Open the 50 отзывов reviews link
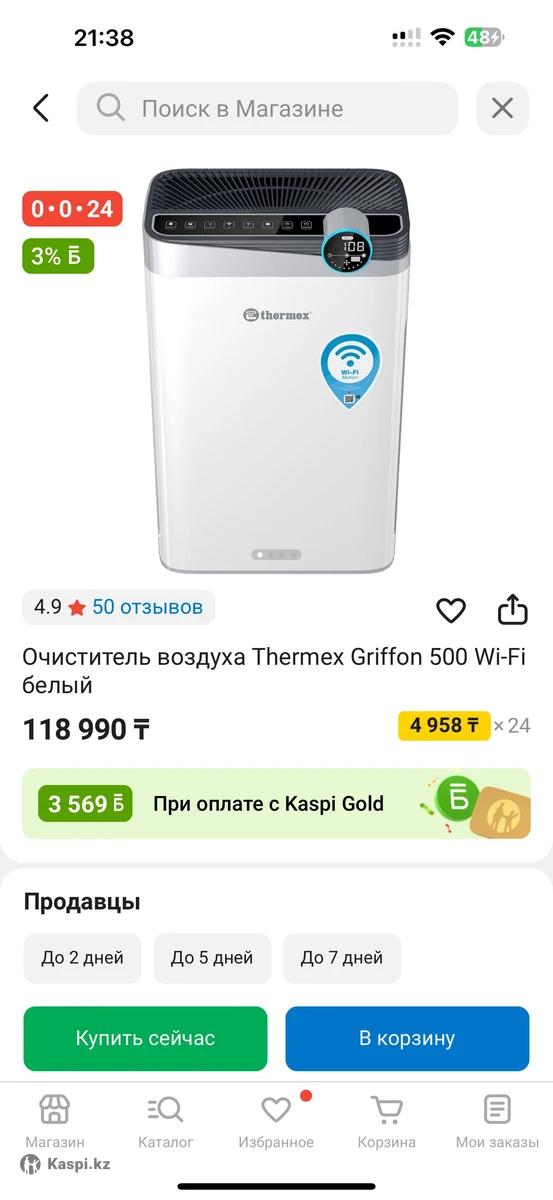Image resolution: width=553 pixels, height=1200 pixels. 148,606
